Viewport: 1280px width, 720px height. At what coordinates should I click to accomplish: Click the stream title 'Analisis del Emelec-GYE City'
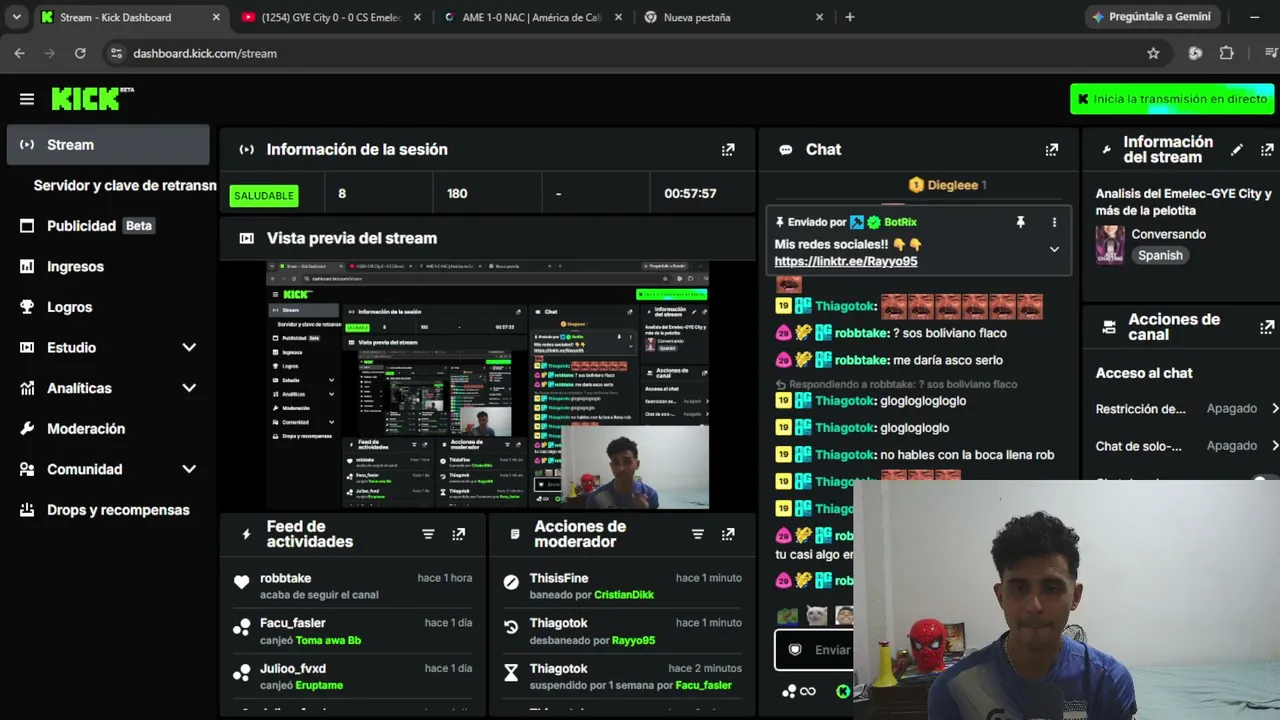tap(1183, 202)
